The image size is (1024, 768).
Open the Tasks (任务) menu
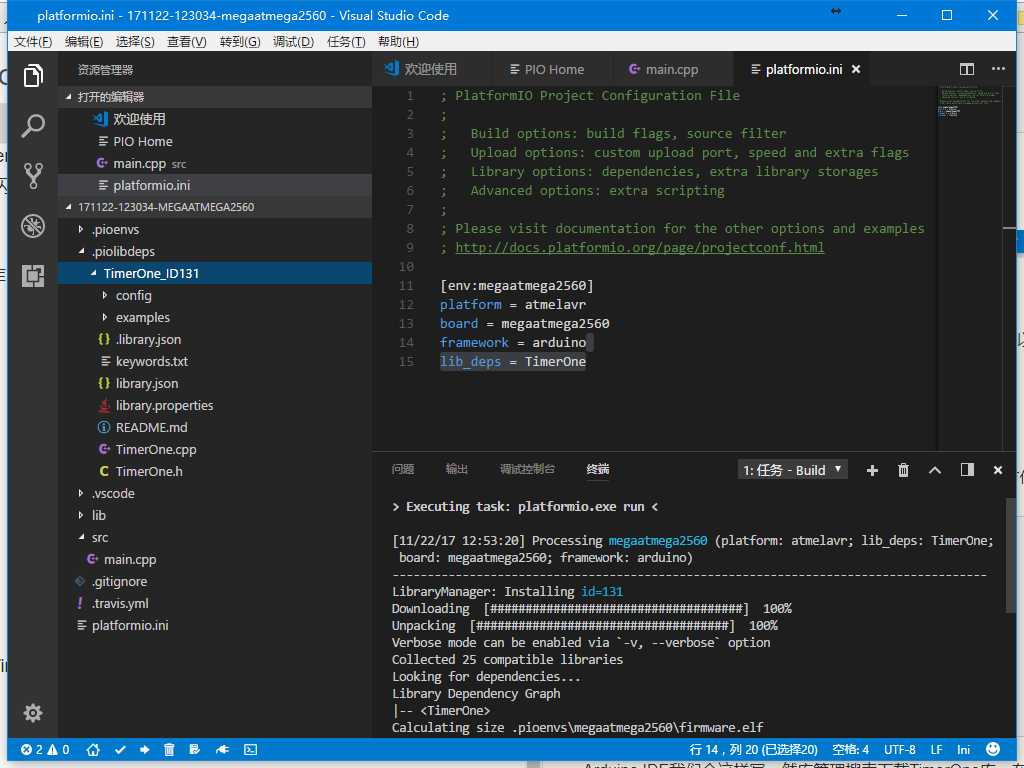pyautogui.click(x=346, y=42)
